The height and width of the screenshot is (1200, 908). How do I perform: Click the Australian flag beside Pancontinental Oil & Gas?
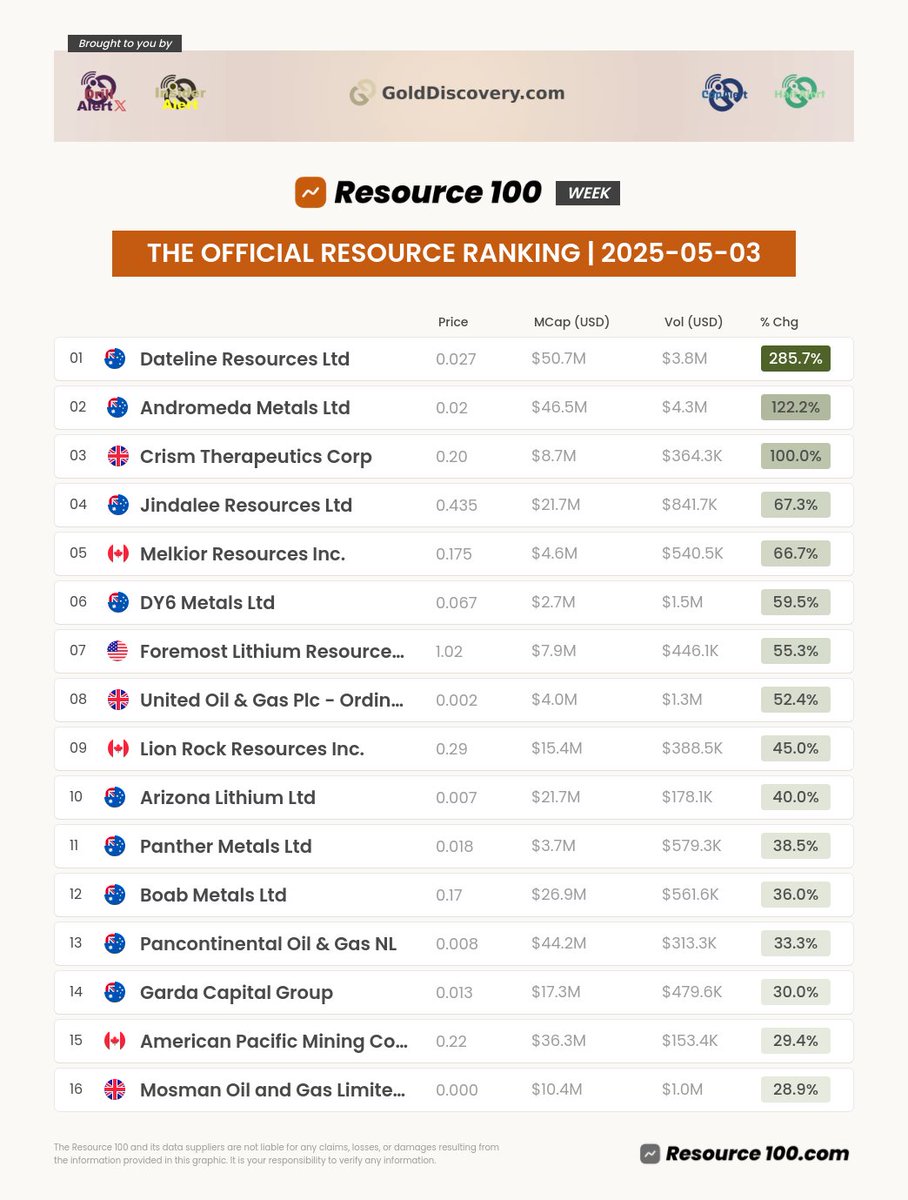(115, 943)
